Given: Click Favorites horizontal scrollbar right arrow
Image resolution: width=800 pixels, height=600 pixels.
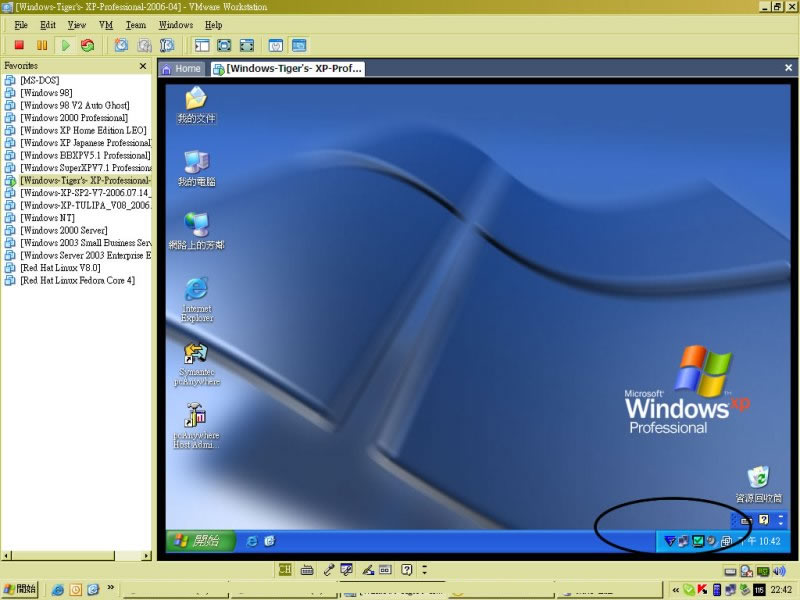Looking at the screenshot, I should click(x=147, y=556).
